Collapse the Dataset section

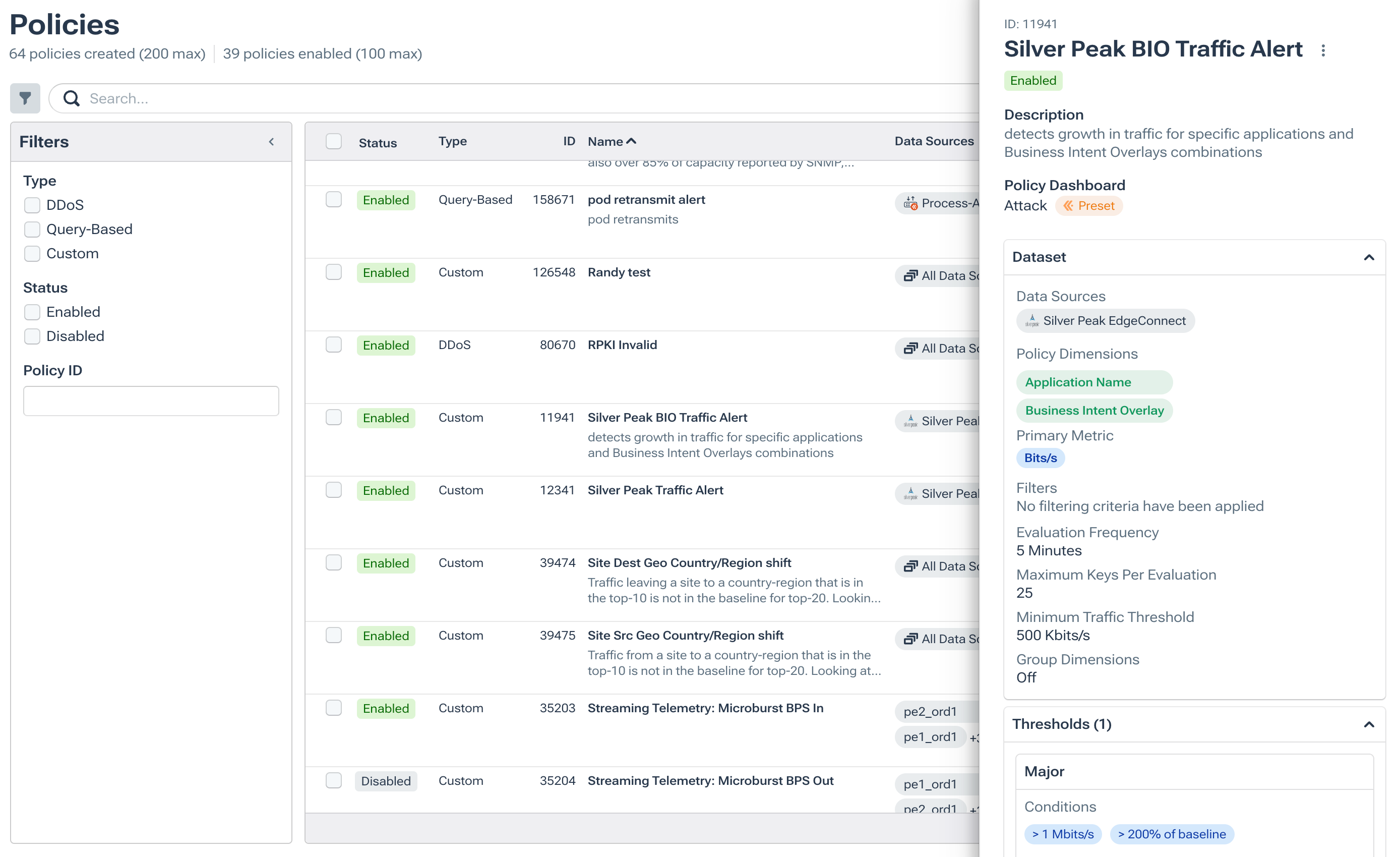click(x=1369, y=257)
